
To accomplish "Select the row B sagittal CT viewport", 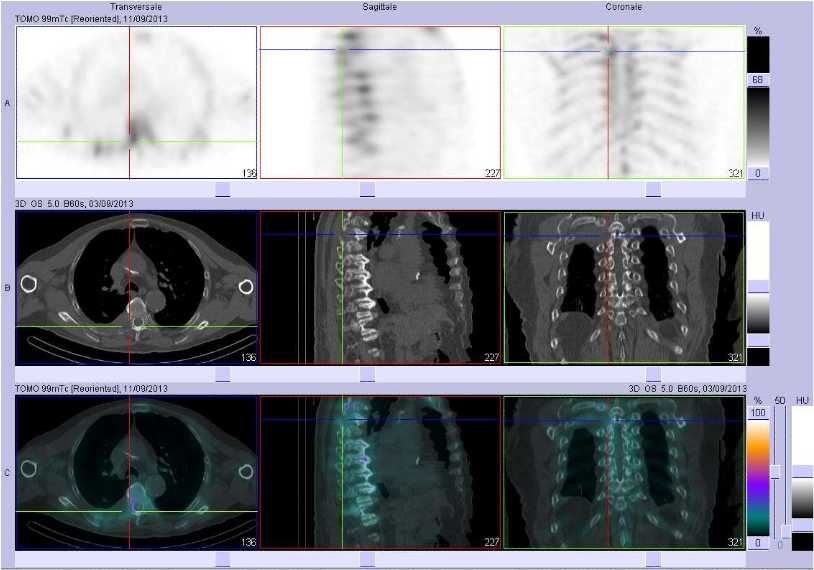I will pos(380,287).
